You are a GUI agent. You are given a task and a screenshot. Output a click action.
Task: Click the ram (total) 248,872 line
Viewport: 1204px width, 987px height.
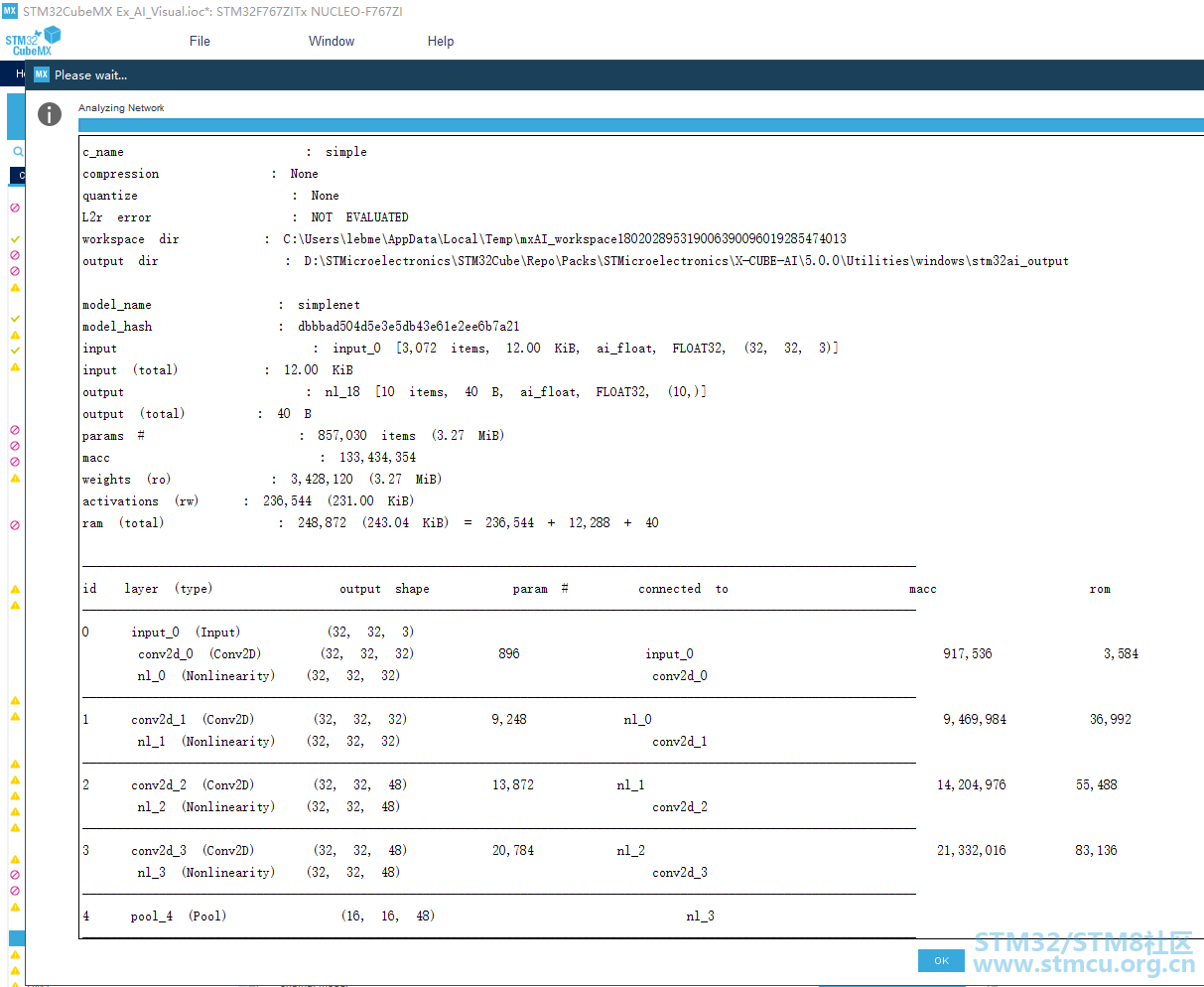pyautogui.click(x=370, y=523)
